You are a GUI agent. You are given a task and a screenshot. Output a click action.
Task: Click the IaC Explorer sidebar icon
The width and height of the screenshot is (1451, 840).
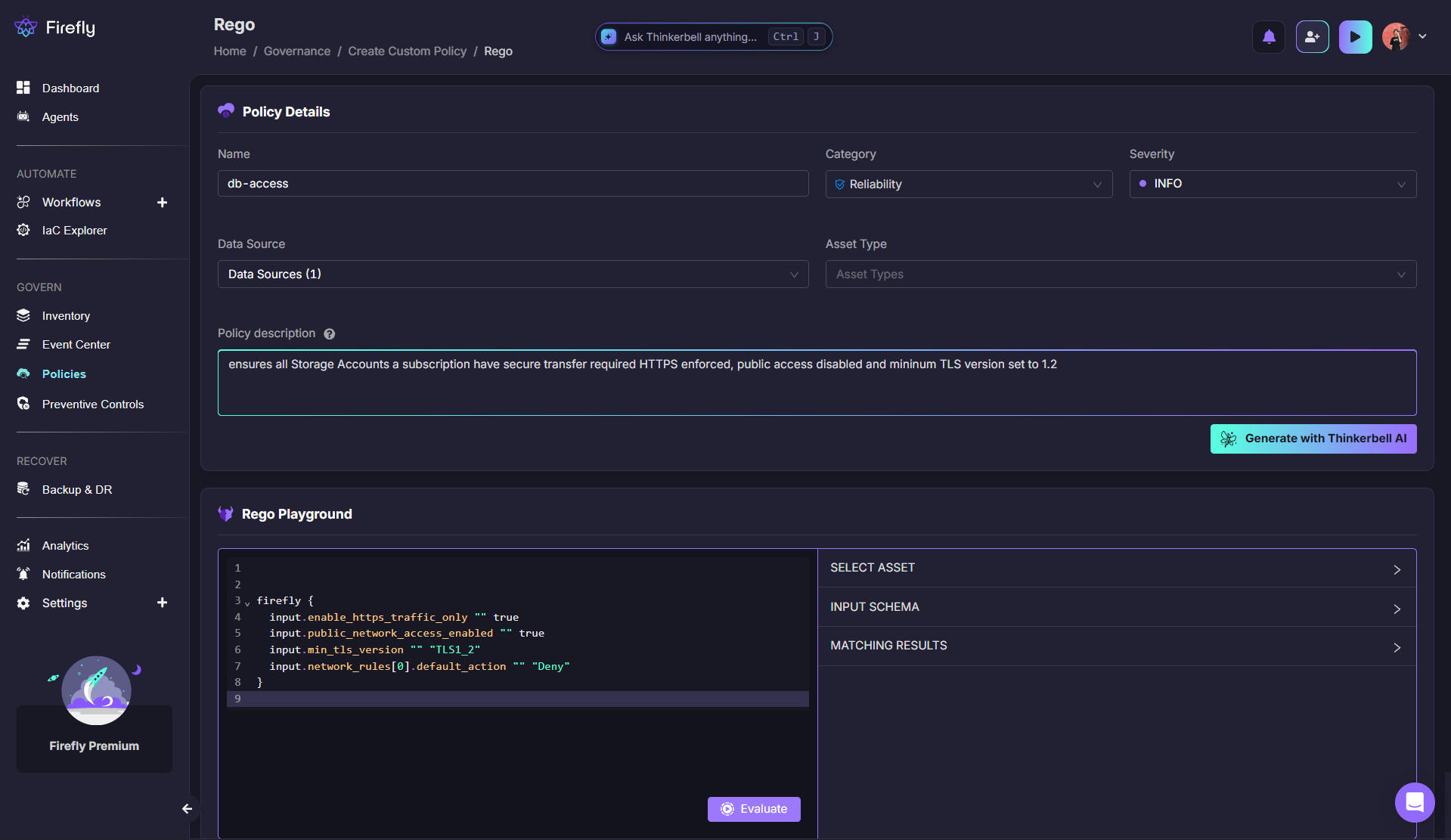click(23, 230)
